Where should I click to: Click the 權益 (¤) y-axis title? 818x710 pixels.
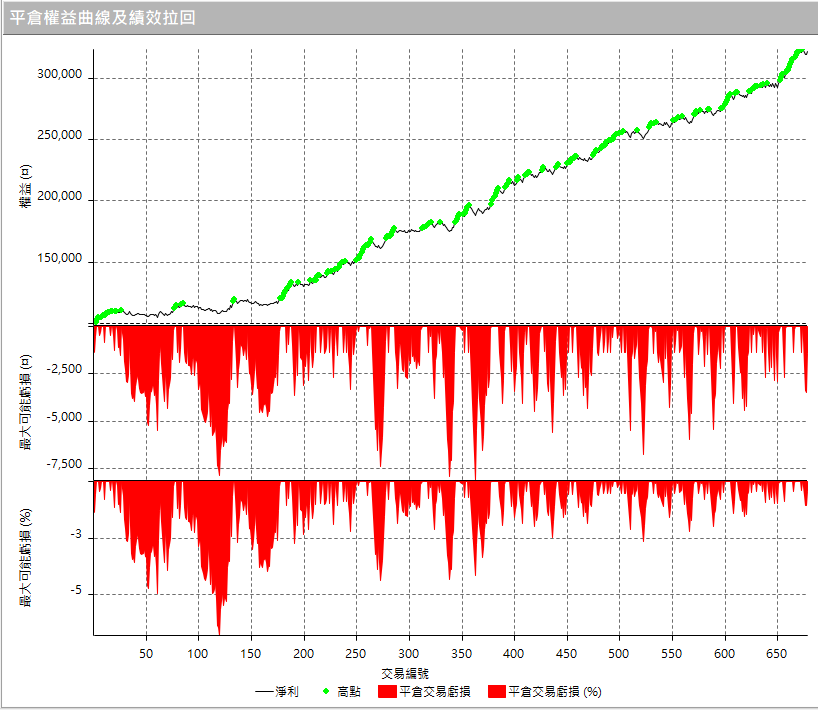[25, 186]
